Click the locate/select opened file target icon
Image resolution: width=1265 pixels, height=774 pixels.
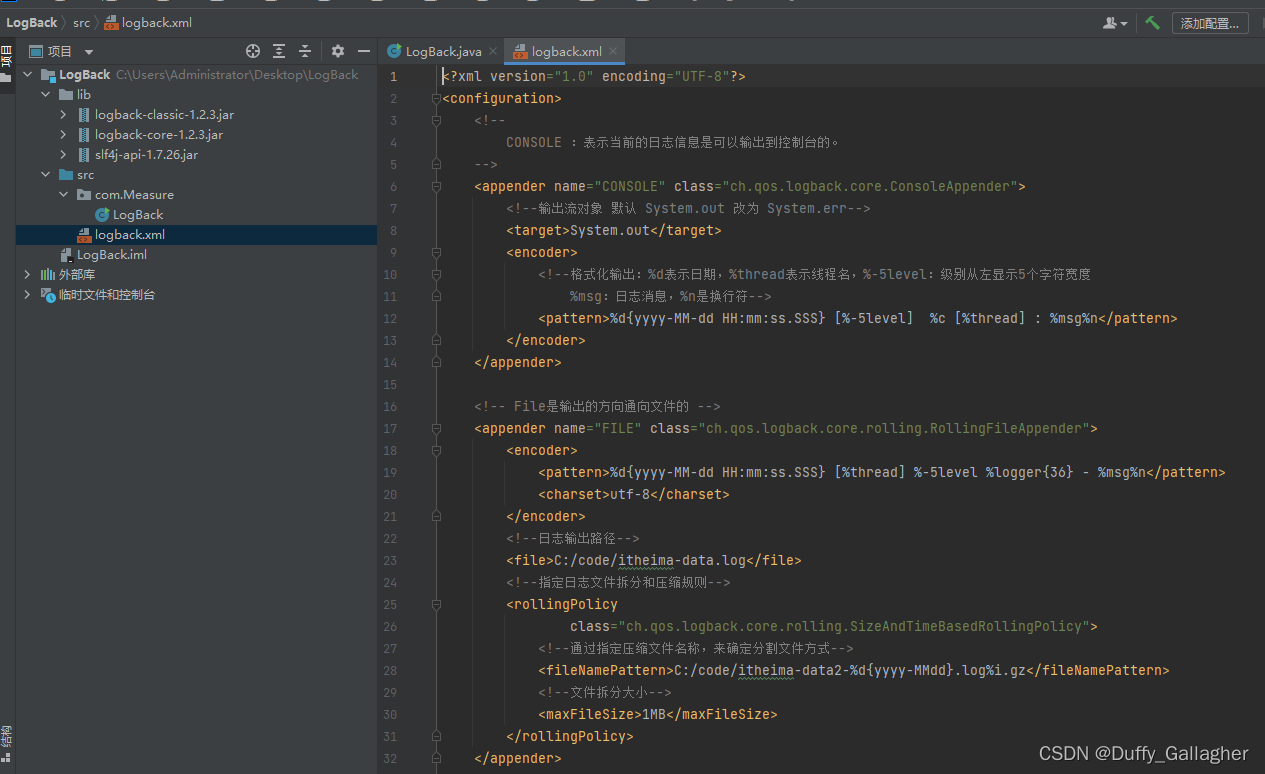click(253, 51)
